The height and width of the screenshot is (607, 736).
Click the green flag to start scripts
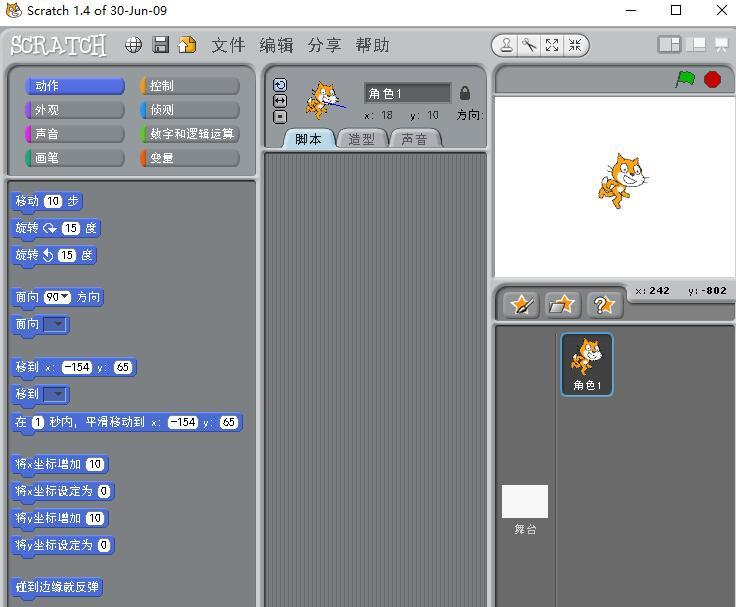click(685, 79)
